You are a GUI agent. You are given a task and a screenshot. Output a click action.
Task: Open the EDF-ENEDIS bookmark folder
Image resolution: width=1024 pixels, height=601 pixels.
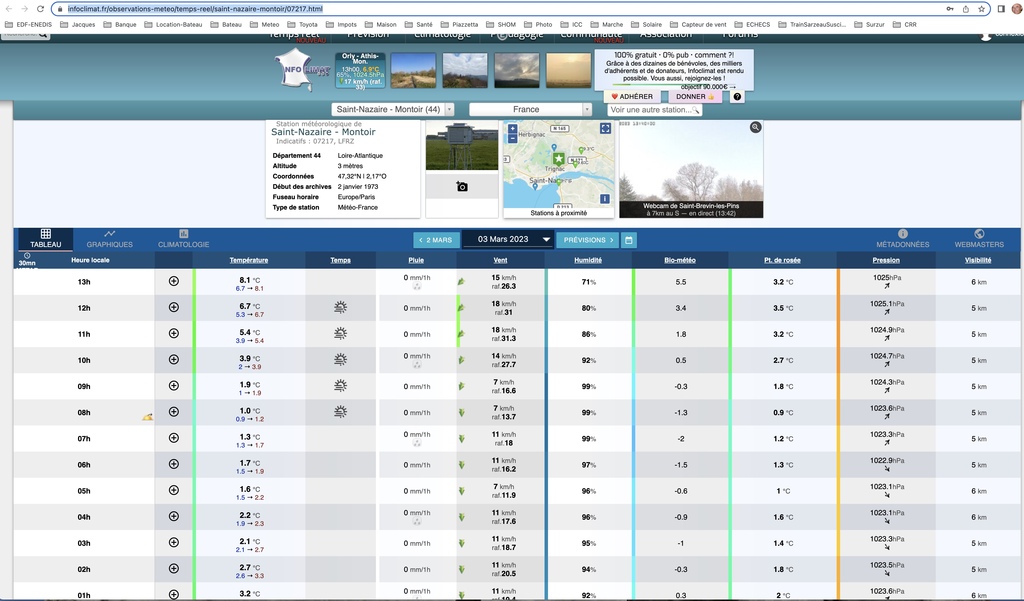28,24
